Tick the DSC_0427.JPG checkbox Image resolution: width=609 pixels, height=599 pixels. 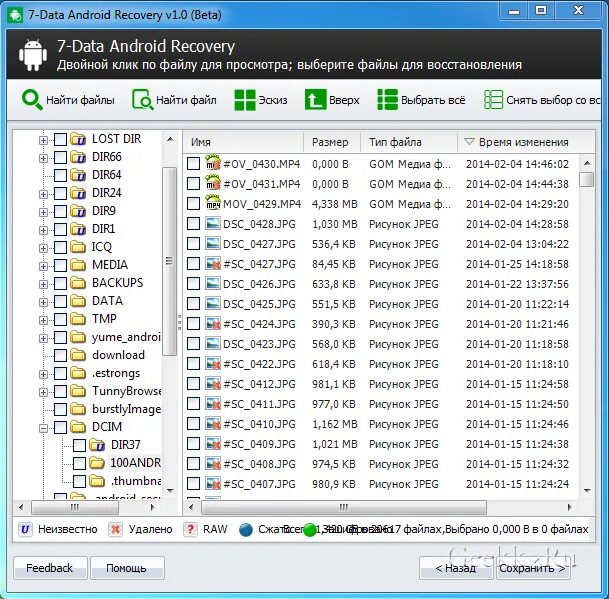pos(193,244)
